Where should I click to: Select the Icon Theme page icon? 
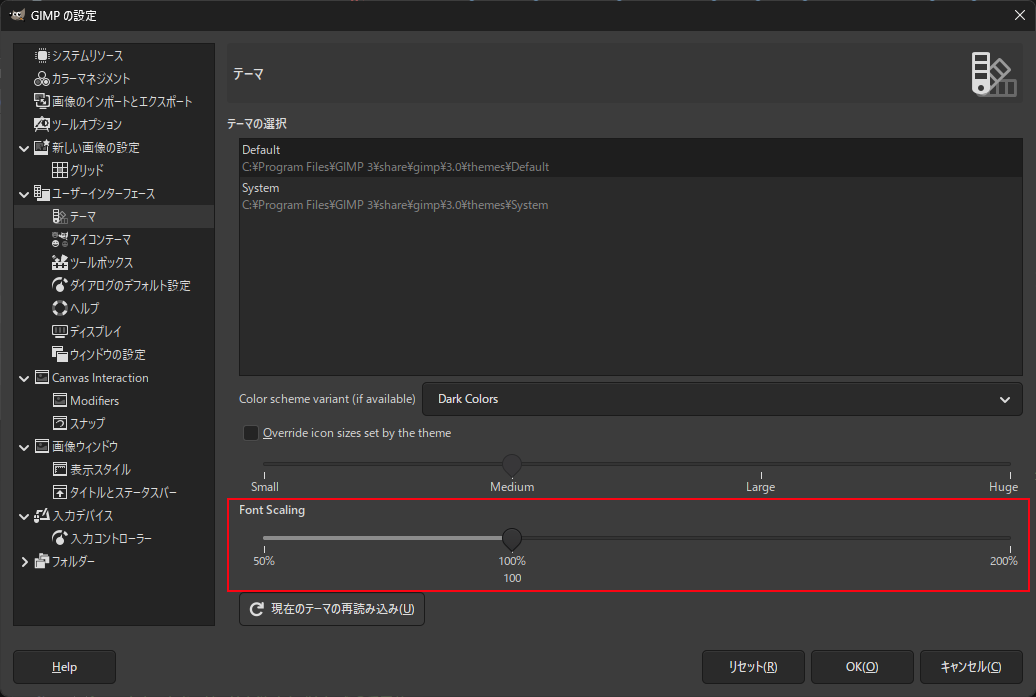click(60, 240)
